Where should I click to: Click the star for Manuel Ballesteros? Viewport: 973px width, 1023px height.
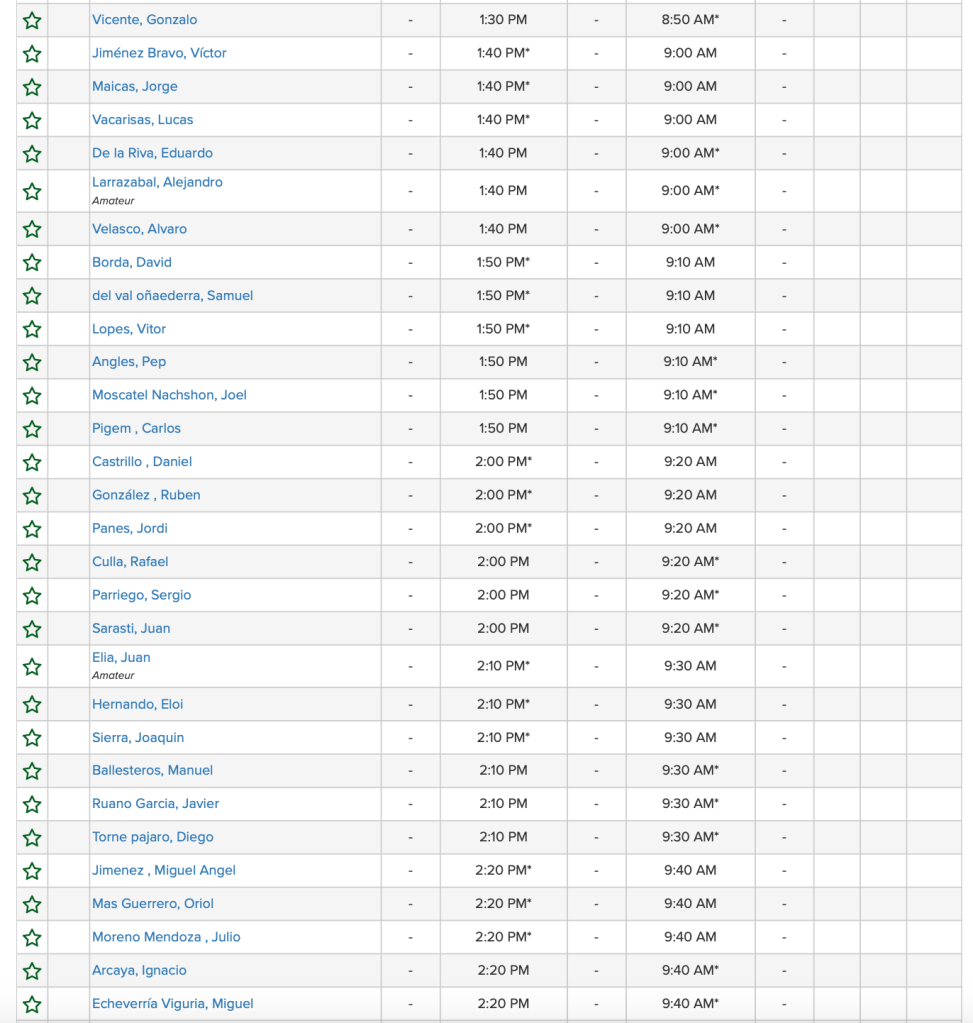click(x=32, y=771)
